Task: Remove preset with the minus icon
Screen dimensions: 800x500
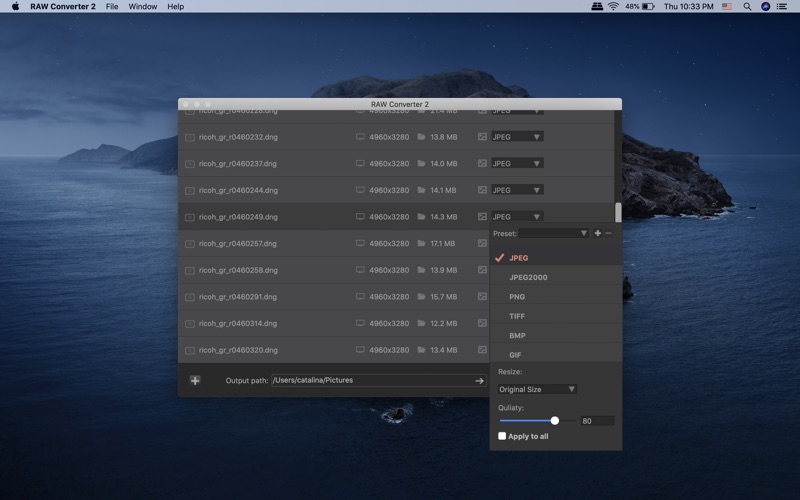Action: coord(608,233)
